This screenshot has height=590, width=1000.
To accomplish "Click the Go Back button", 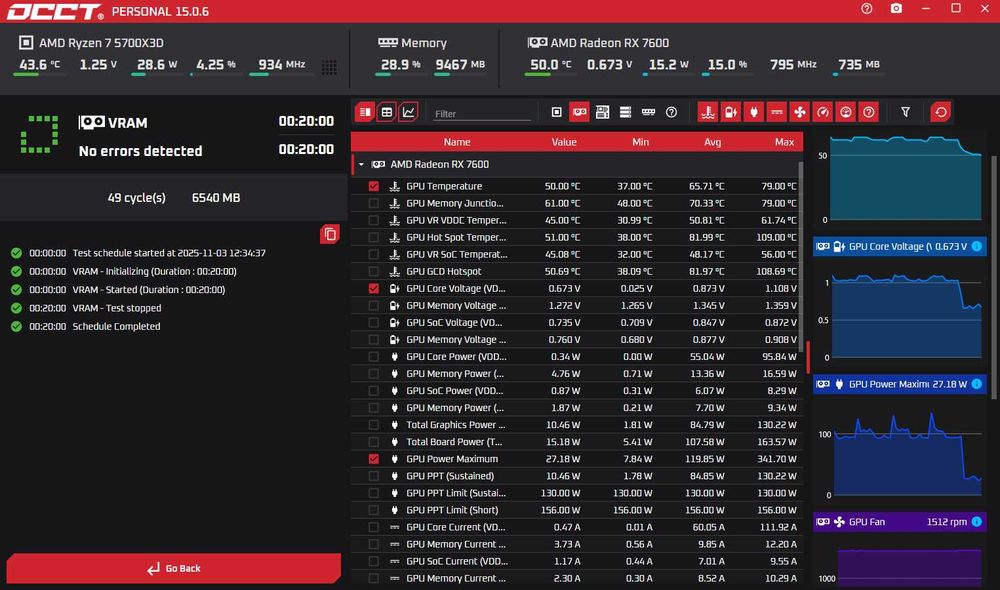I will (173, 568).
